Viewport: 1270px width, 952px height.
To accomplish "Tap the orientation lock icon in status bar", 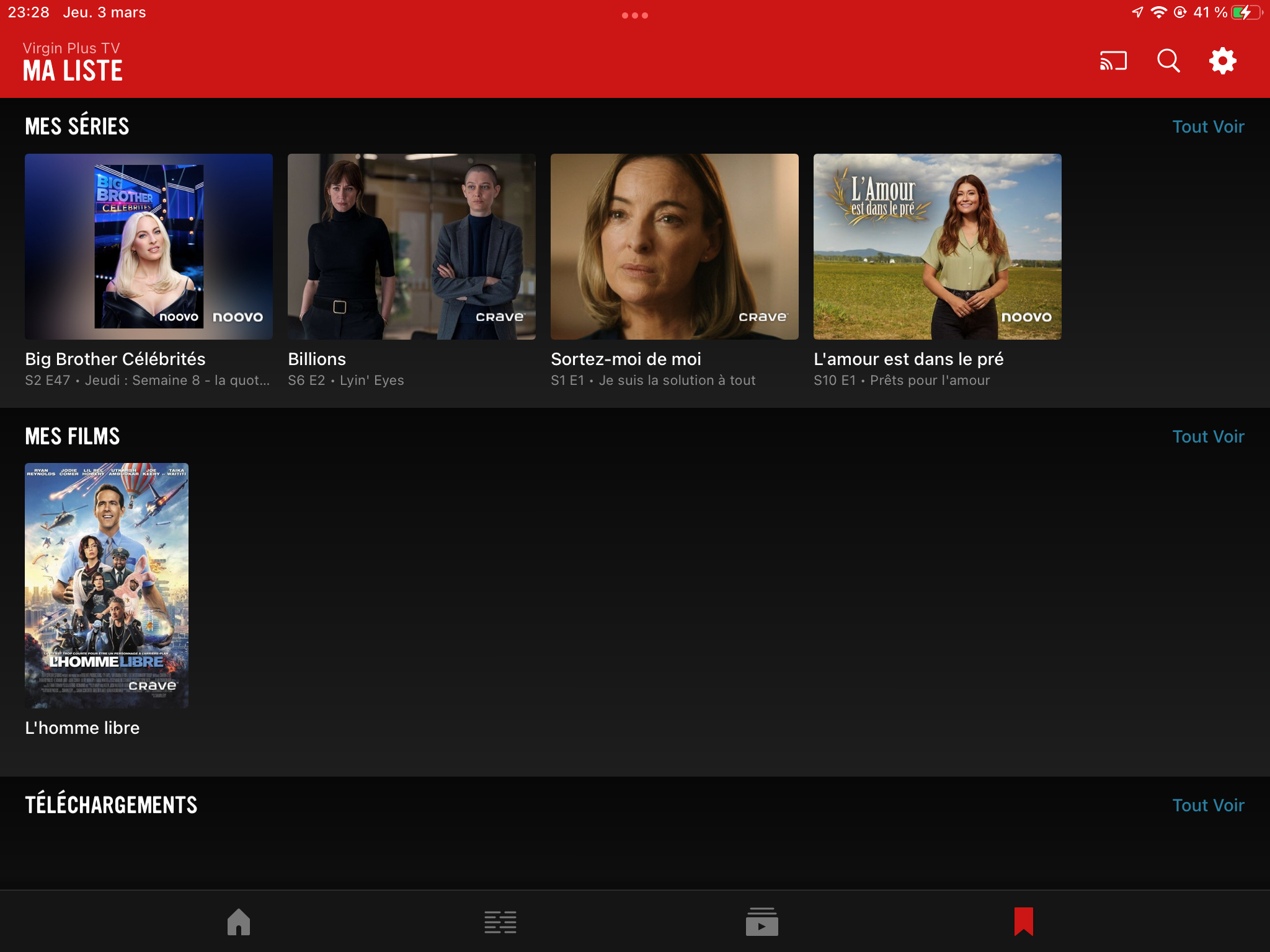I will coord(1180,12).
